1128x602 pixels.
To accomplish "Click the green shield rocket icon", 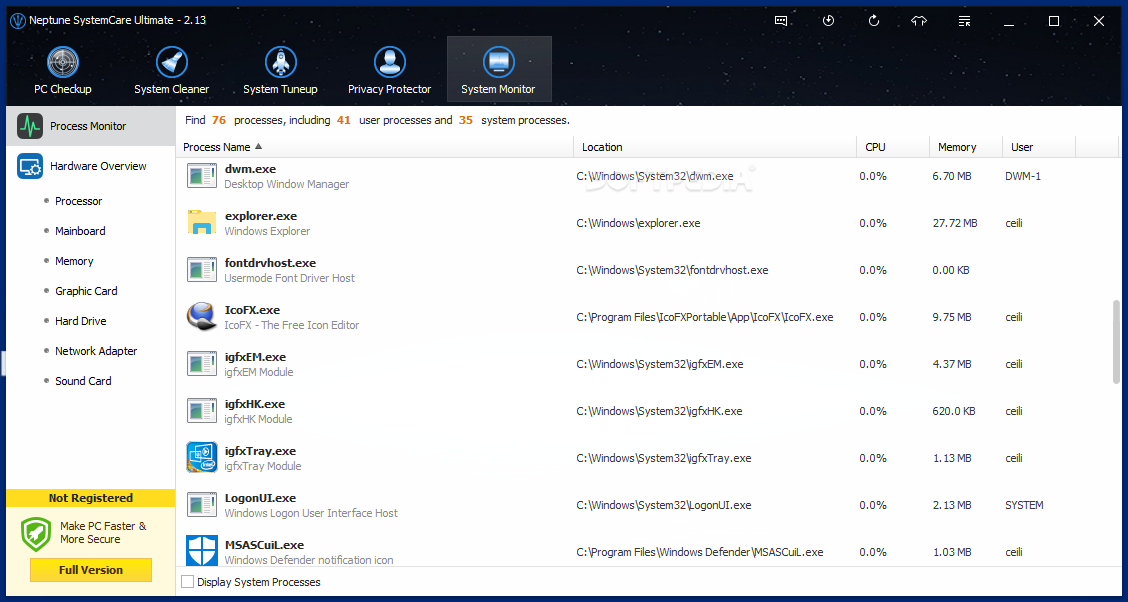I will (x=36, y=534).
